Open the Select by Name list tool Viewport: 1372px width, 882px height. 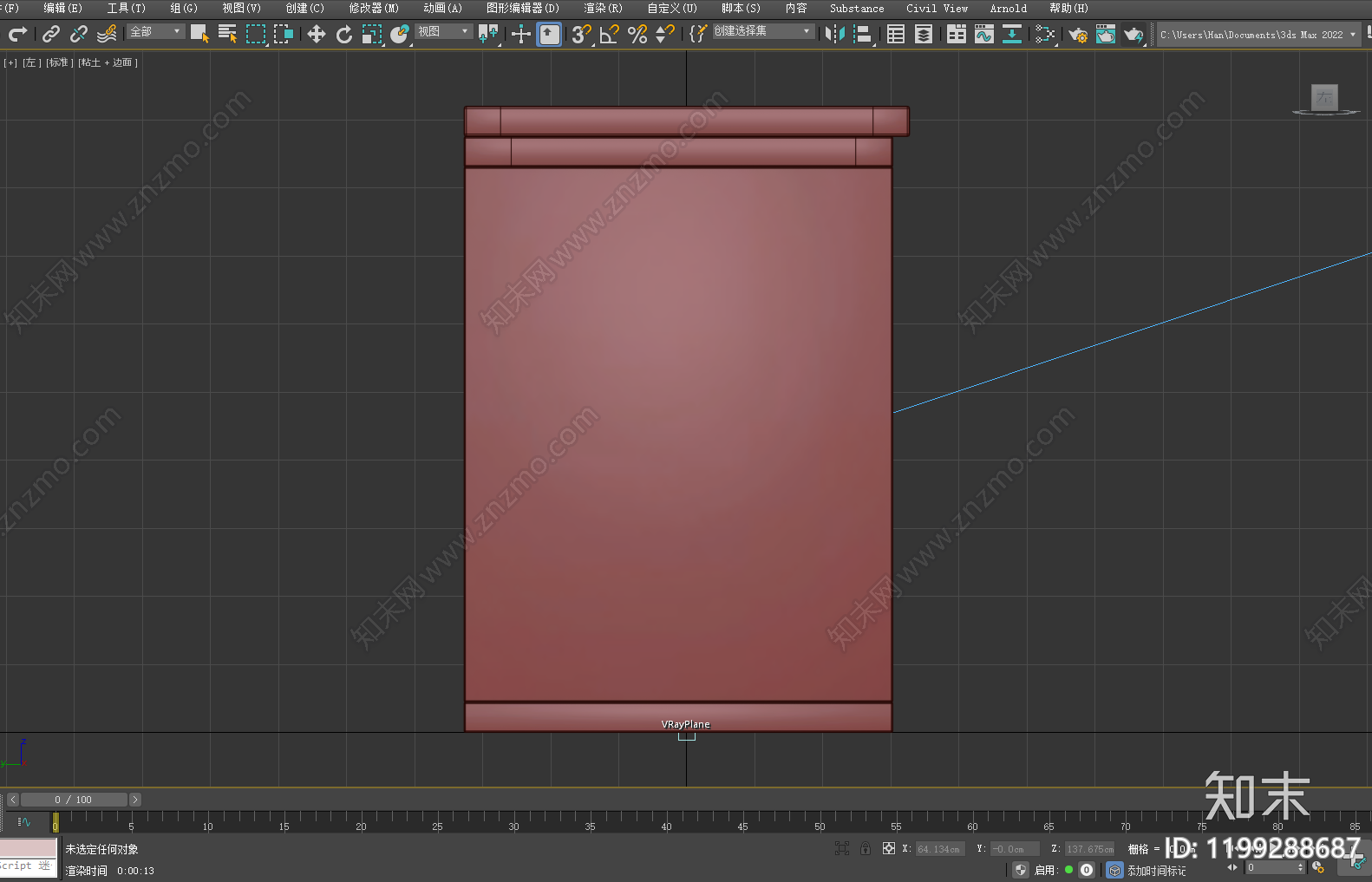click(x=228, y=34)
